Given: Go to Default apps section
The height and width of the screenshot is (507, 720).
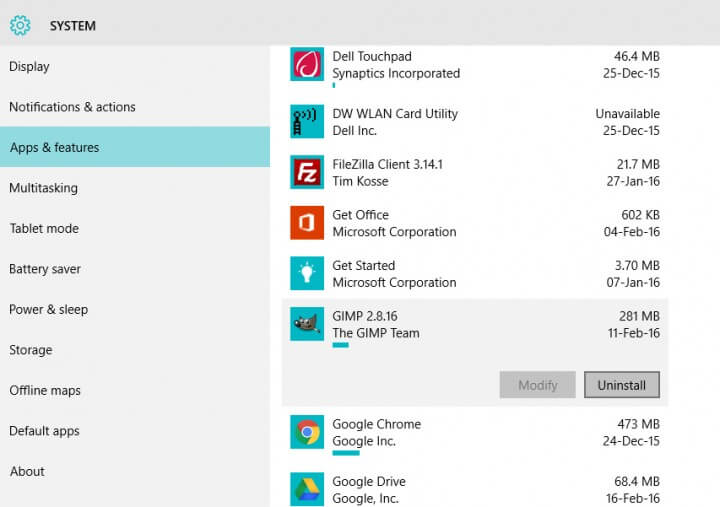Looking at the screenshot, I should [x=135, y=431].
